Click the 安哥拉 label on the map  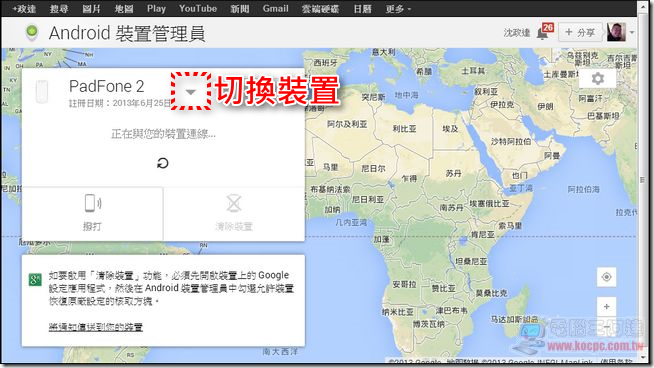(405, 284)
